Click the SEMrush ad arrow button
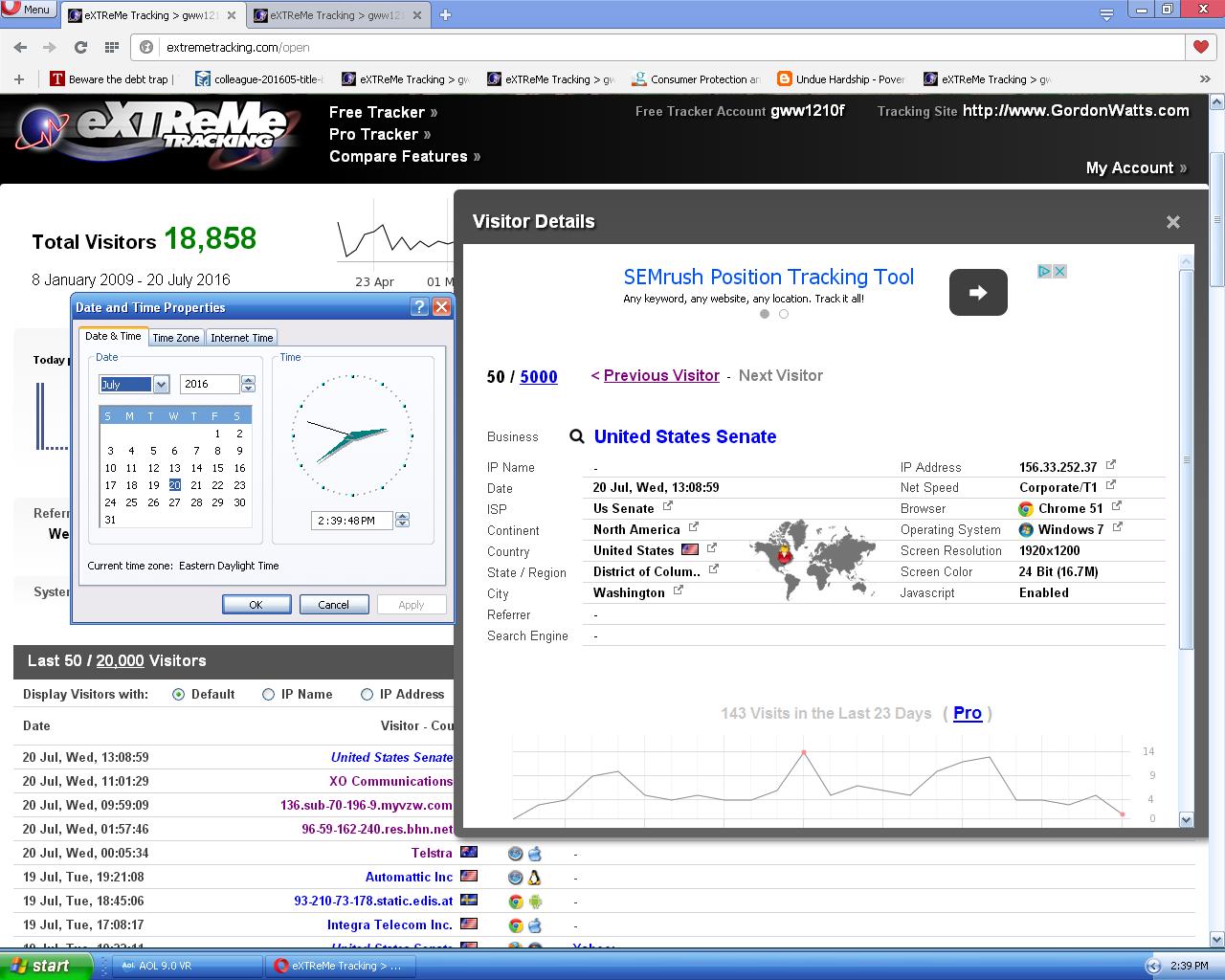 click(x=978, y=292)
